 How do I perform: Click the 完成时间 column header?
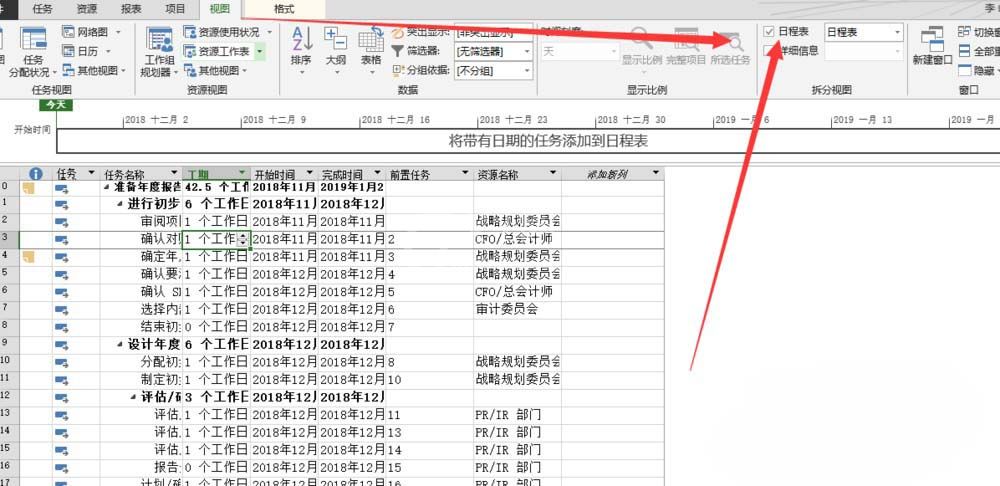(x=351, y=173)
